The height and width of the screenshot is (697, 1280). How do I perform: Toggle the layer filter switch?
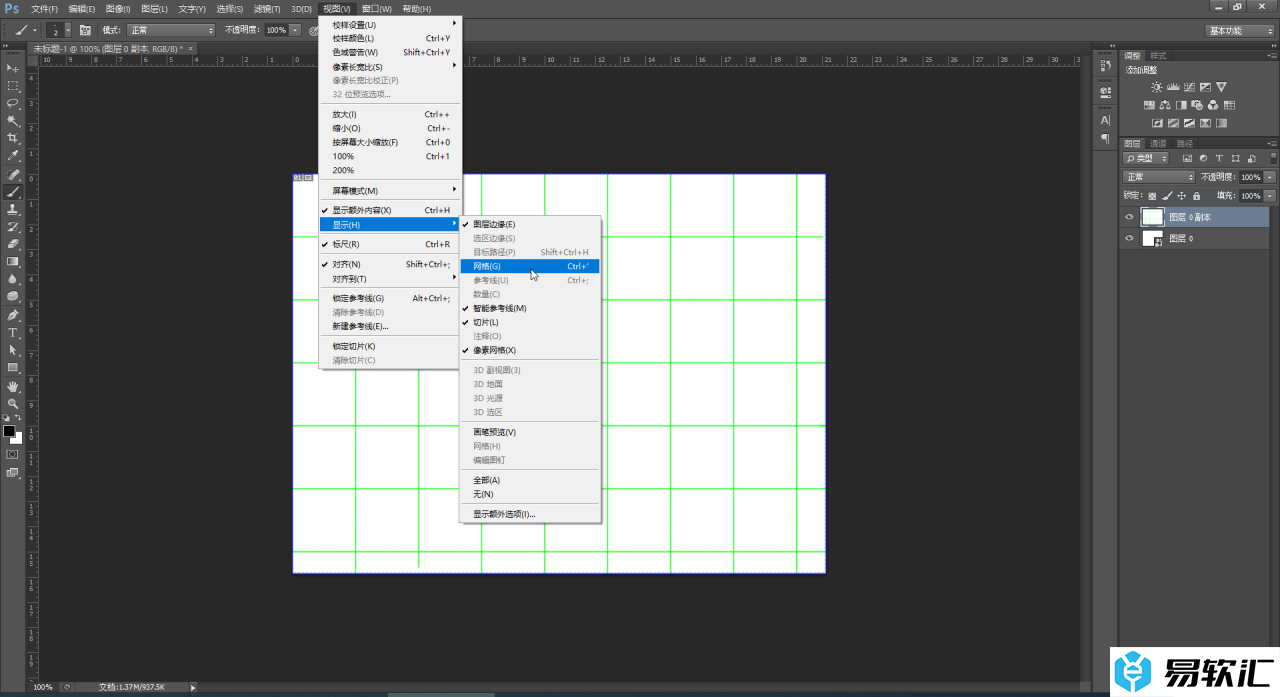[1271, 158]
